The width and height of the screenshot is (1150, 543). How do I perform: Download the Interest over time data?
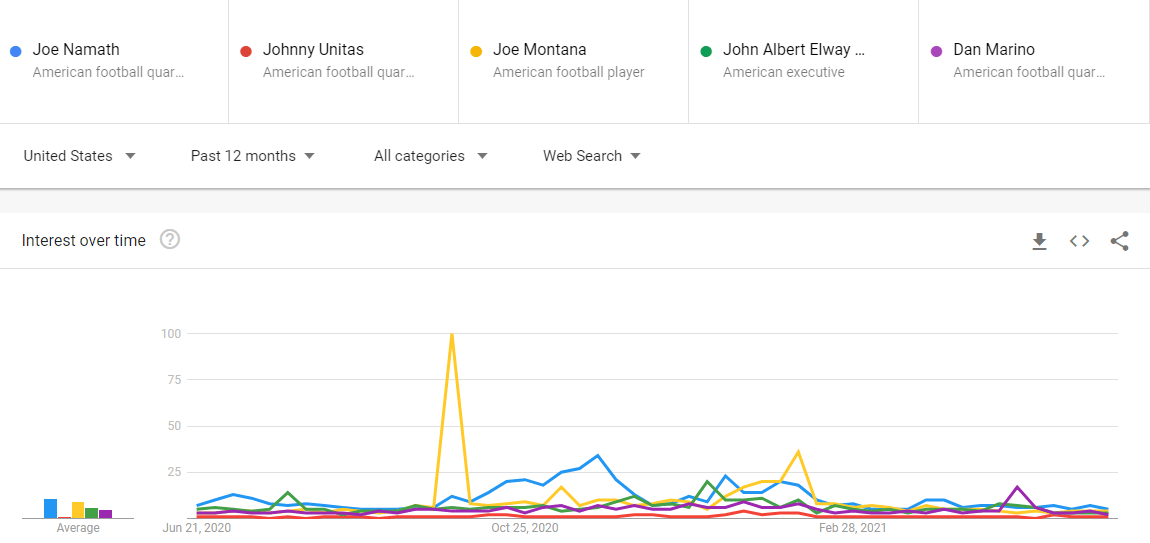click(x=1039, y=241)
